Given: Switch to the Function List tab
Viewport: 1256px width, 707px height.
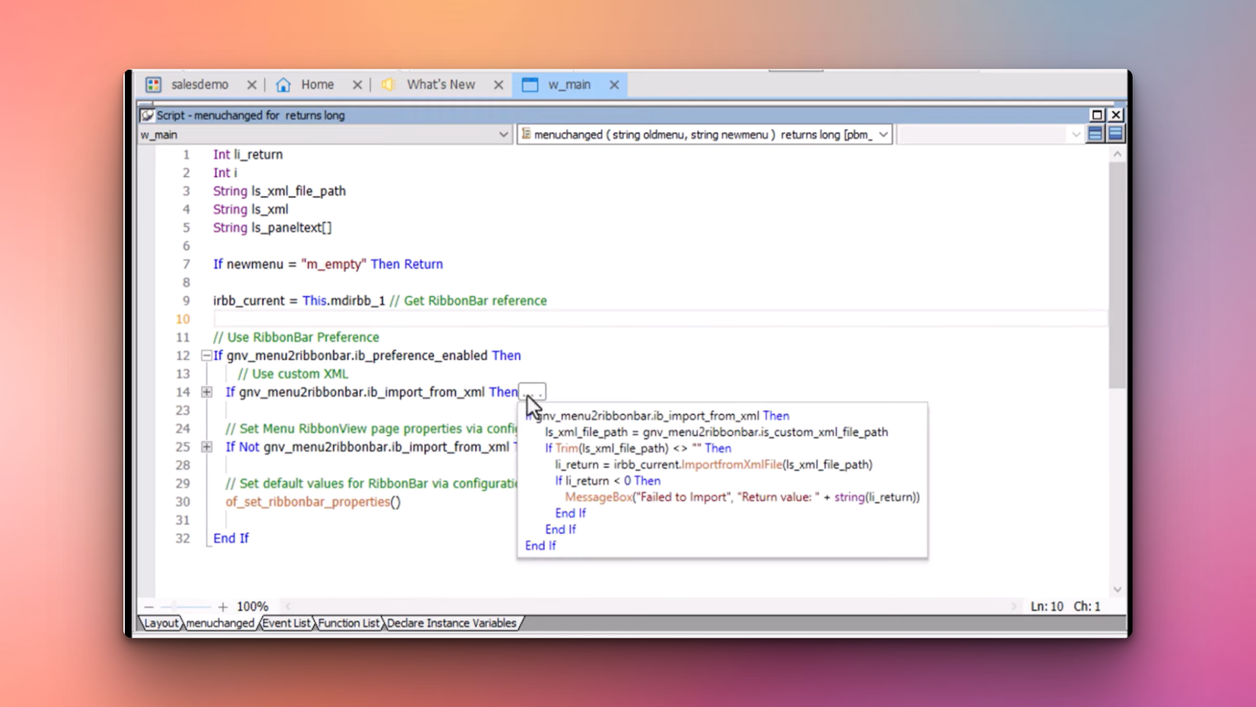Looking at the screenshot, I should coord(348,622).
